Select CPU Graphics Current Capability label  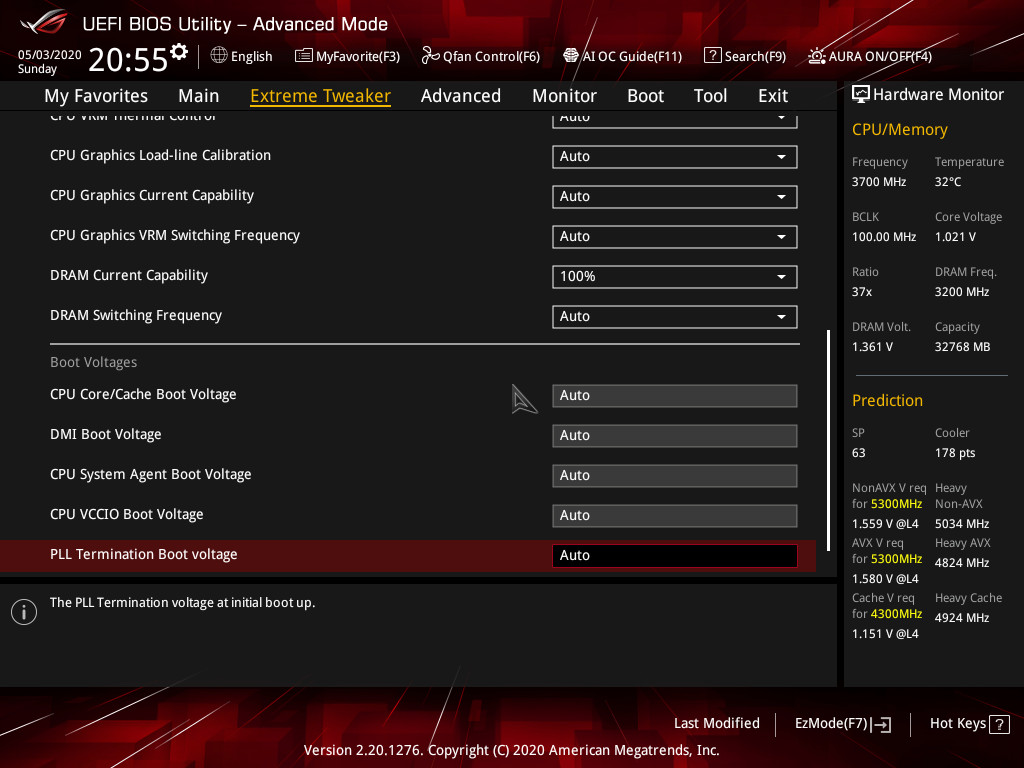(152, 195)
